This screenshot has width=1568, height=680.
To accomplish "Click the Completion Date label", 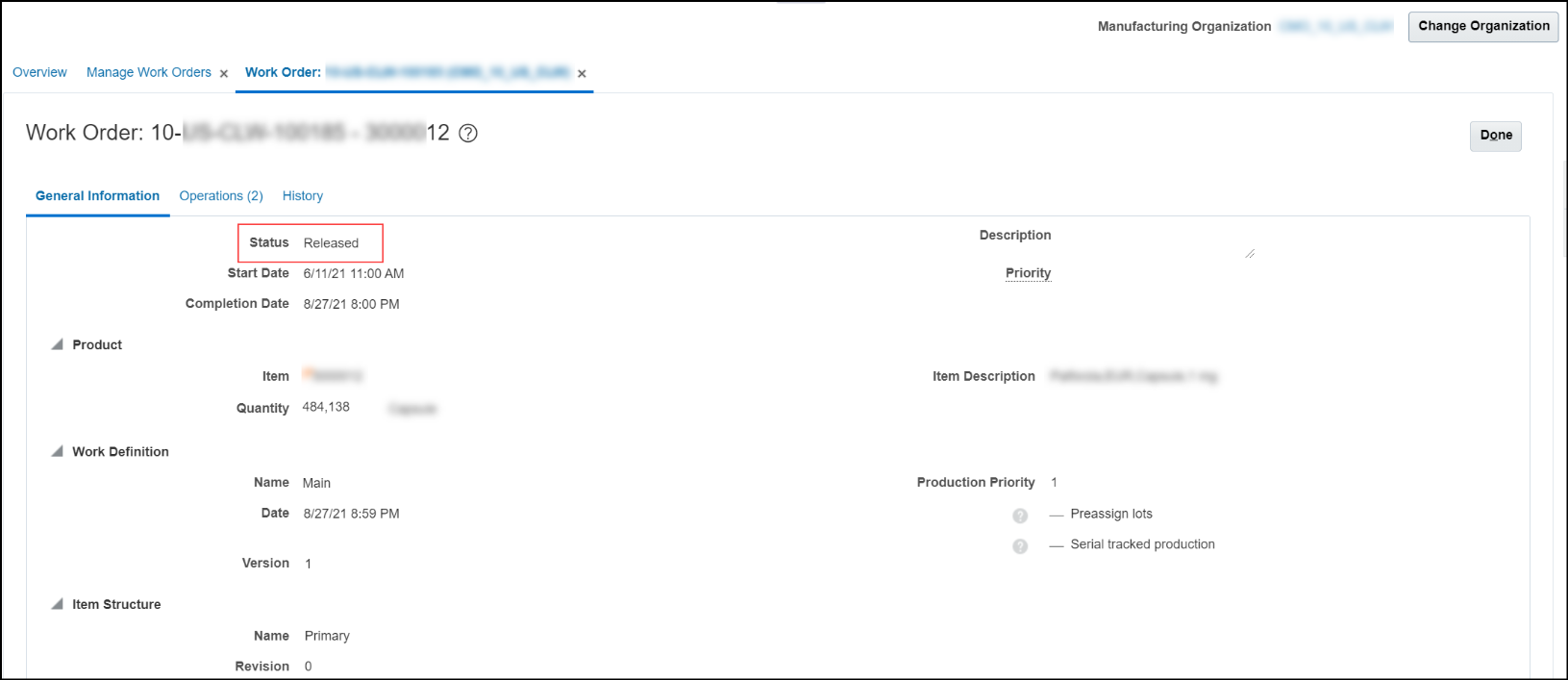I will (237, 303).
